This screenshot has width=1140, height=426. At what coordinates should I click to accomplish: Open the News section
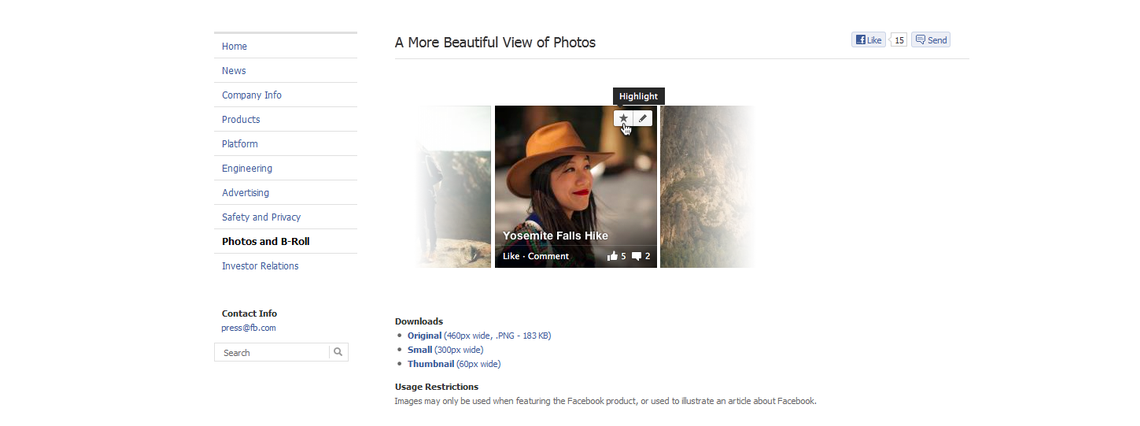(234, 71)
